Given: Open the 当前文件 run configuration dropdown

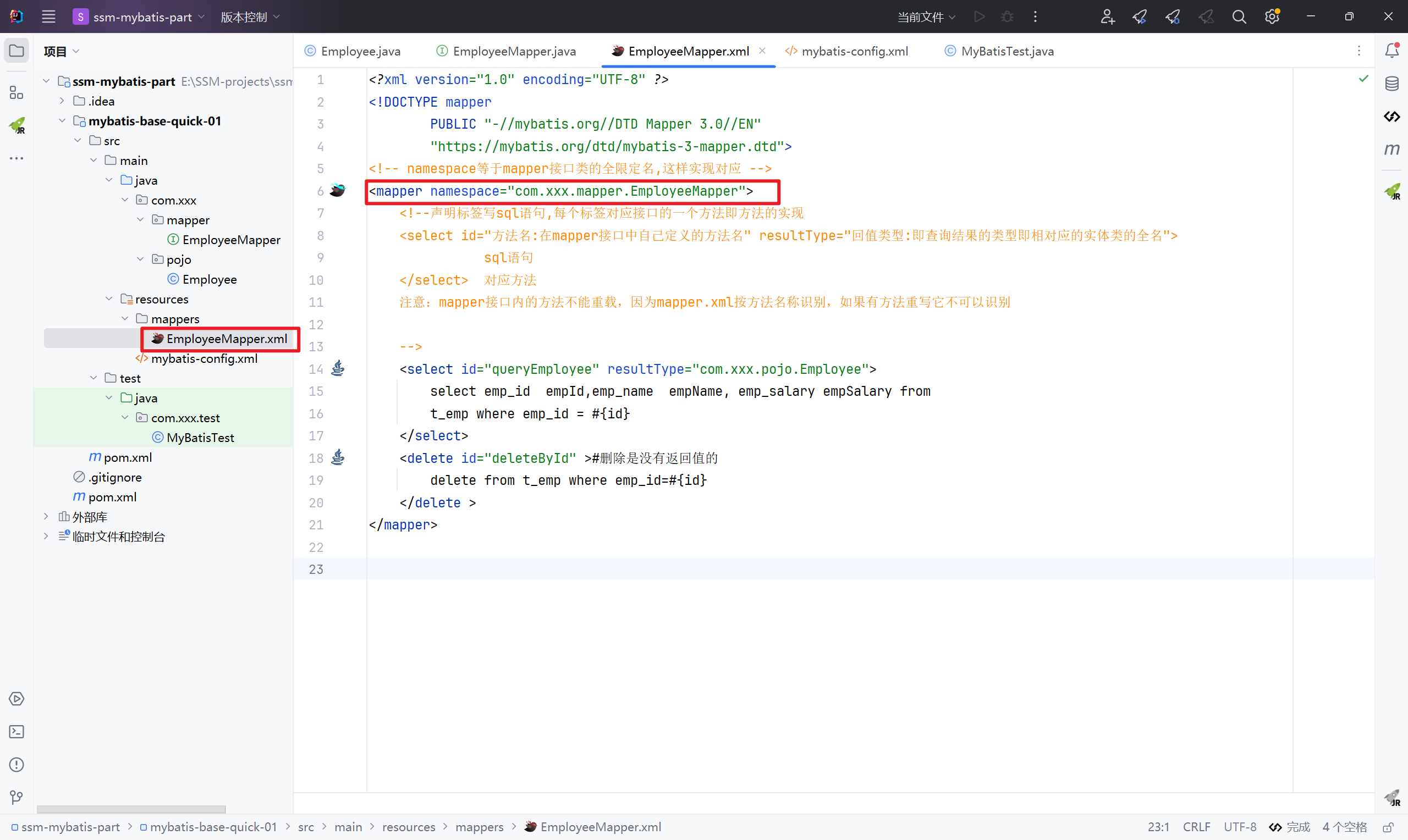Looking at the screenshot, I should pyautogui.click(x=926, y=17).
